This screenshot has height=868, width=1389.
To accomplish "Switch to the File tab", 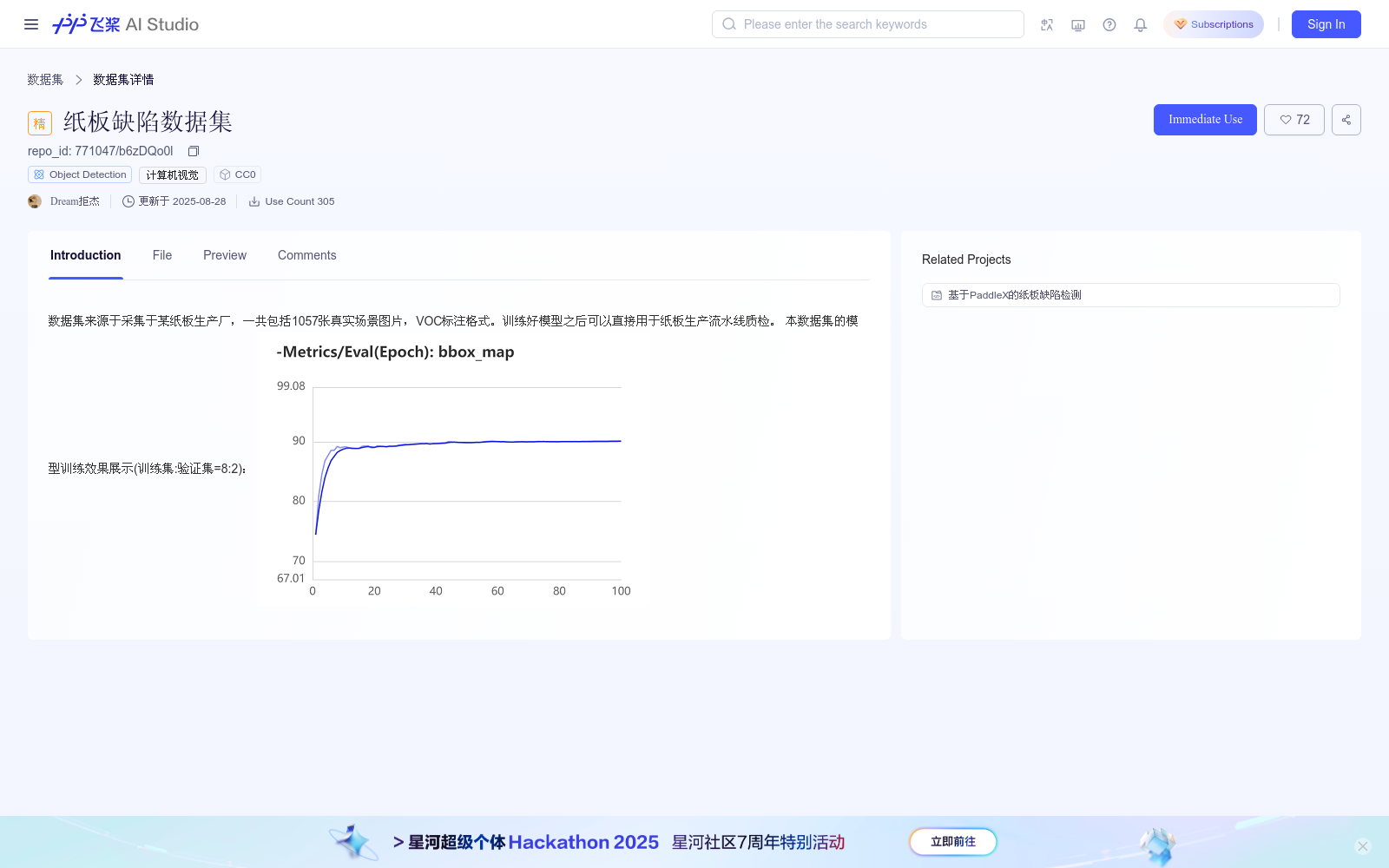I will pos(162,255).
